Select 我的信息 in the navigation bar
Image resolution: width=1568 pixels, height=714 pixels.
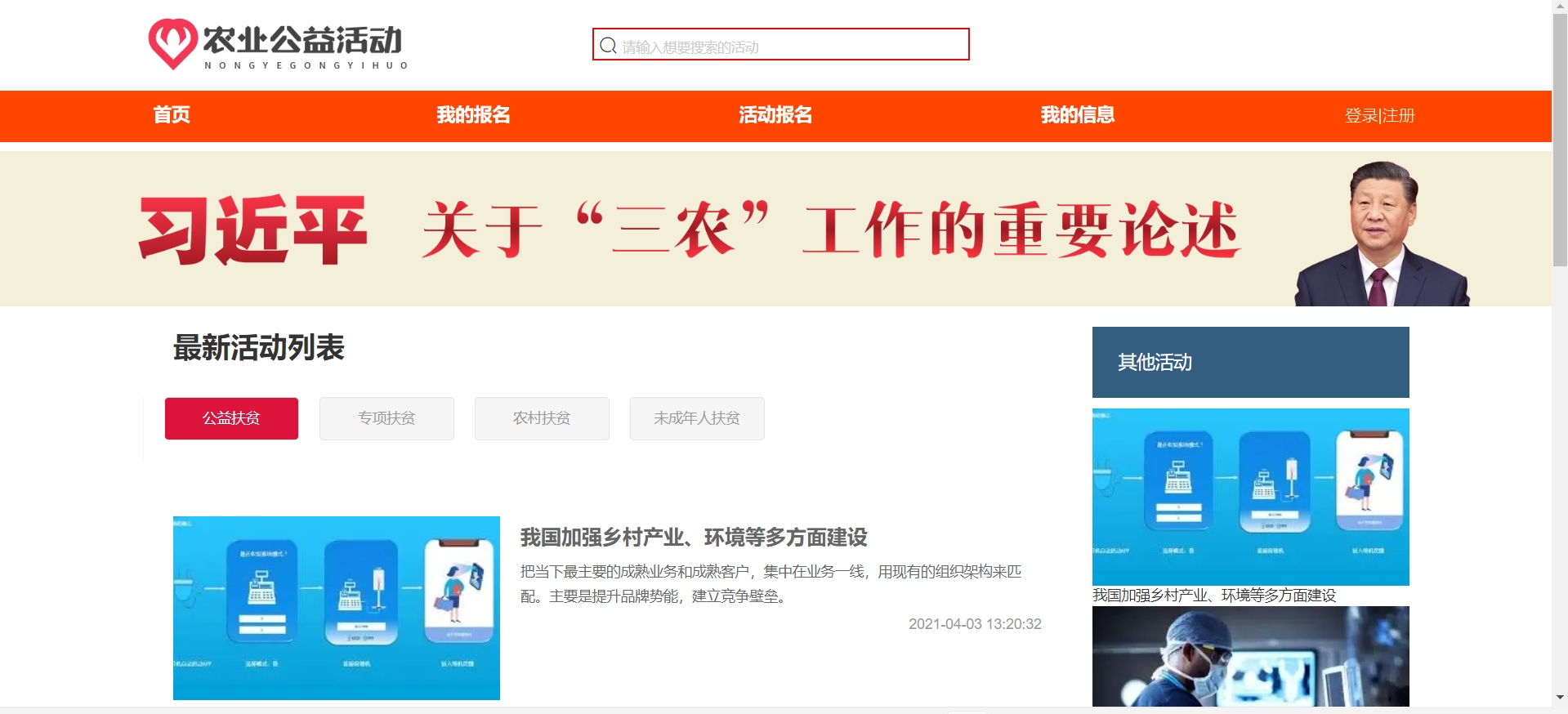click(x=1077, y=115)
